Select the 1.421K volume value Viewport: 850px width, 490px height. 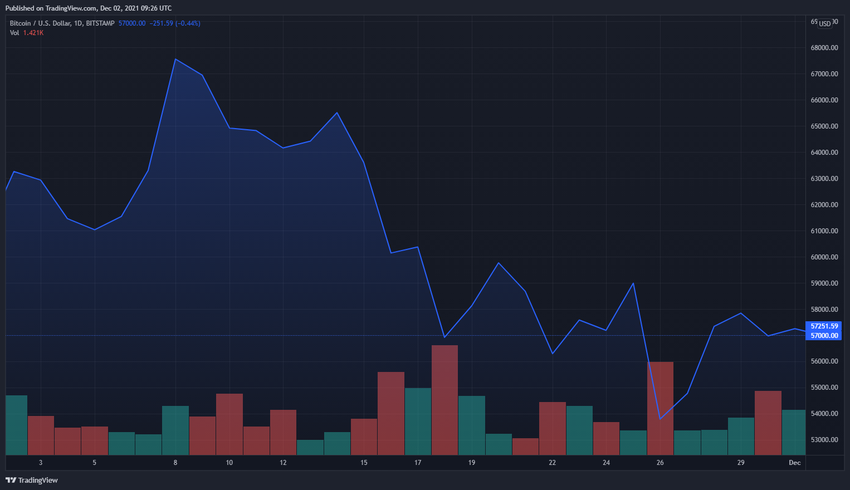[x=33, y=33]
